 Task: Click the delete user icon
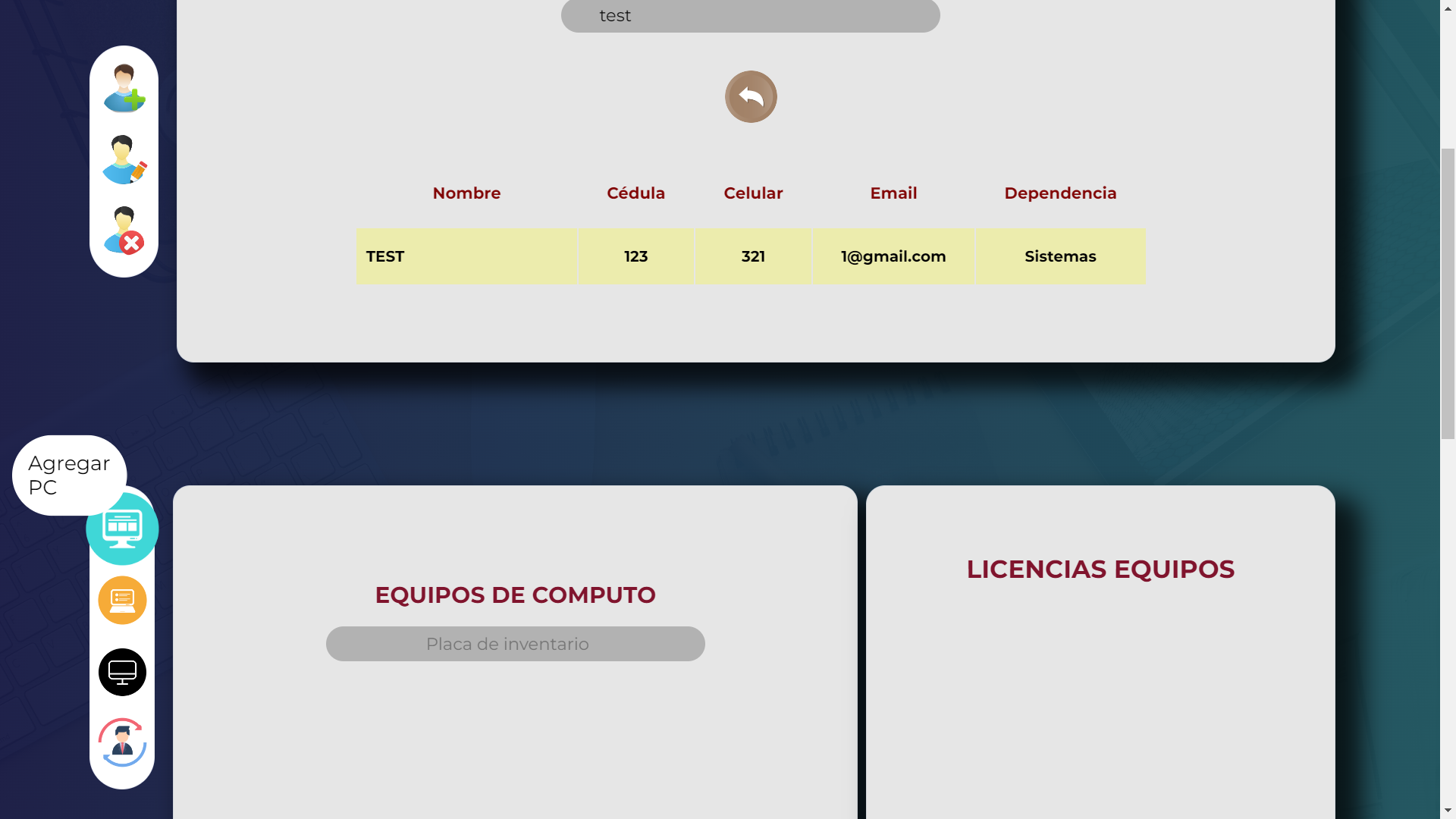tap(124, 231)
